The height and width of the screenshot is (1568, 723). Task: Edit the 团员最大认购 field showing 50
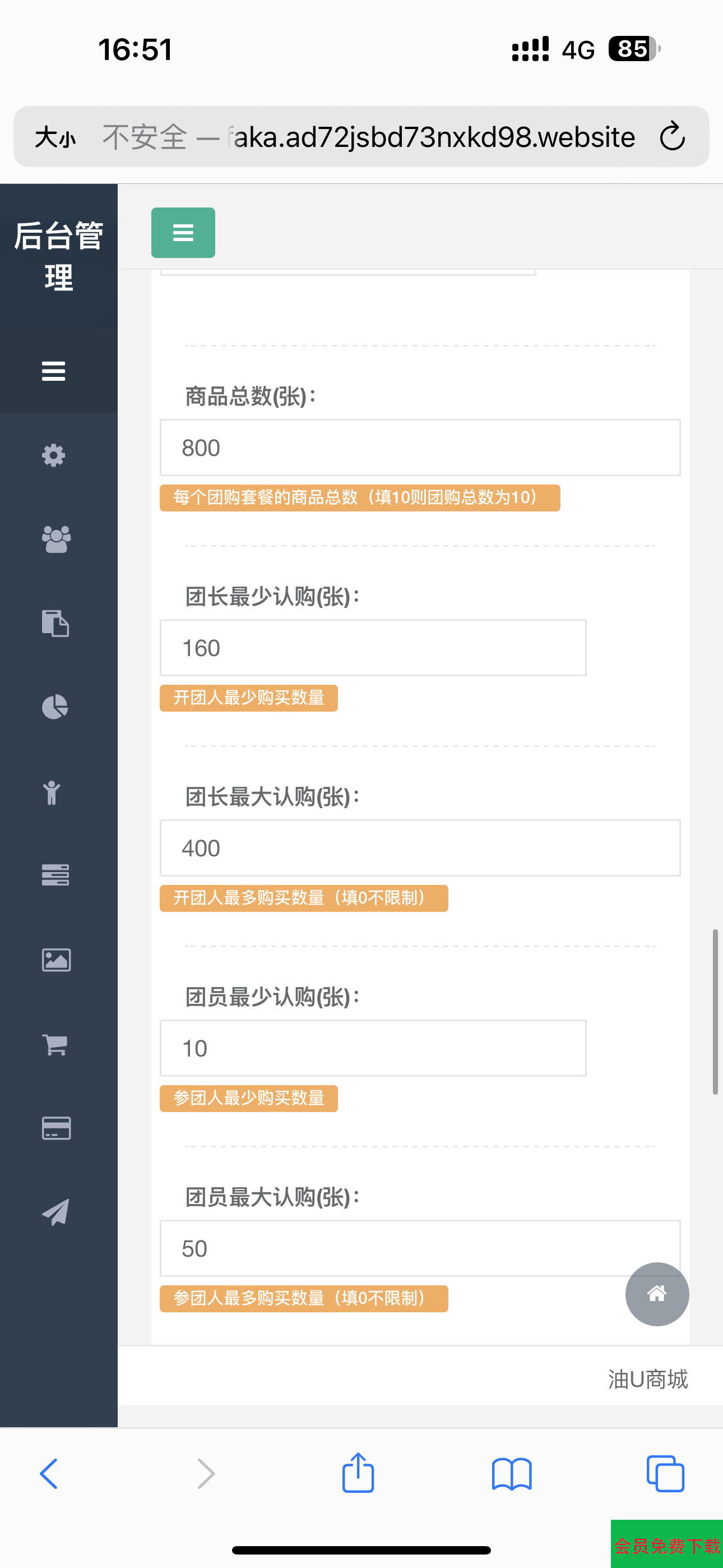(420, 1248)
